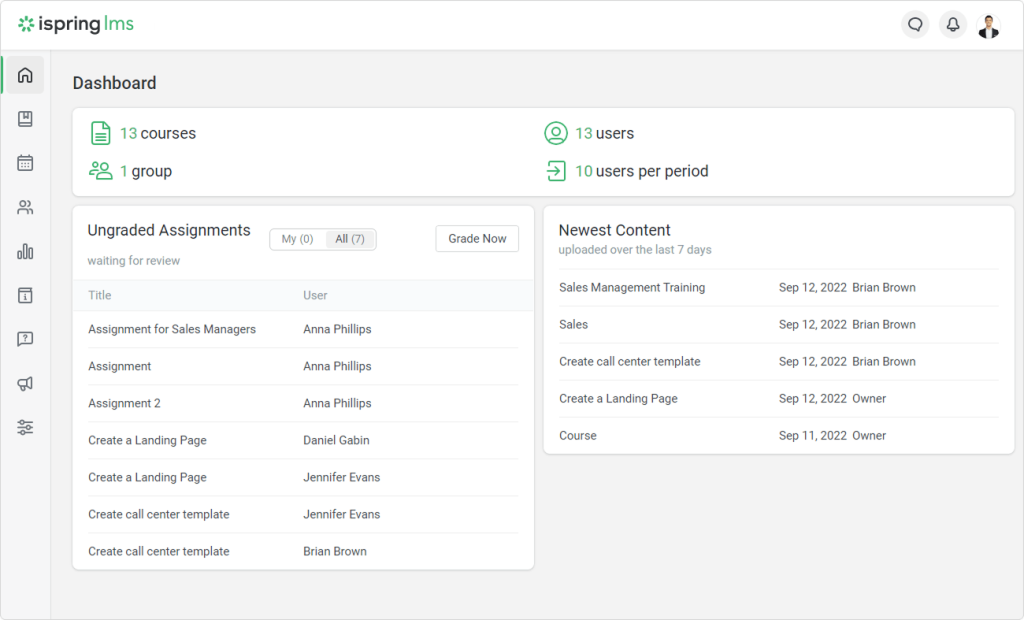1024x620 pixels.
Task: Select Assignment 2 by Anna Phillips
Action: pos(124,403)
